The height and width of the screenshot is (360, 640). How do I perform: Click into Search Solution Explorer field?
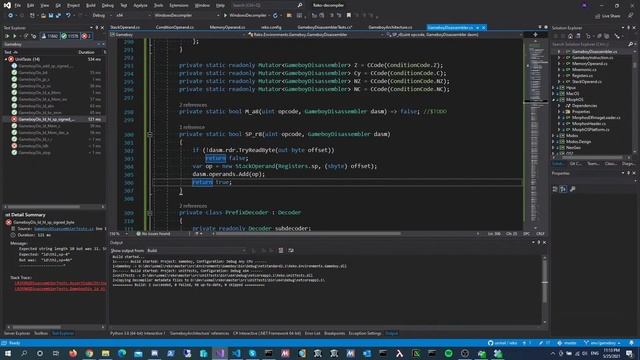(590, 44)
